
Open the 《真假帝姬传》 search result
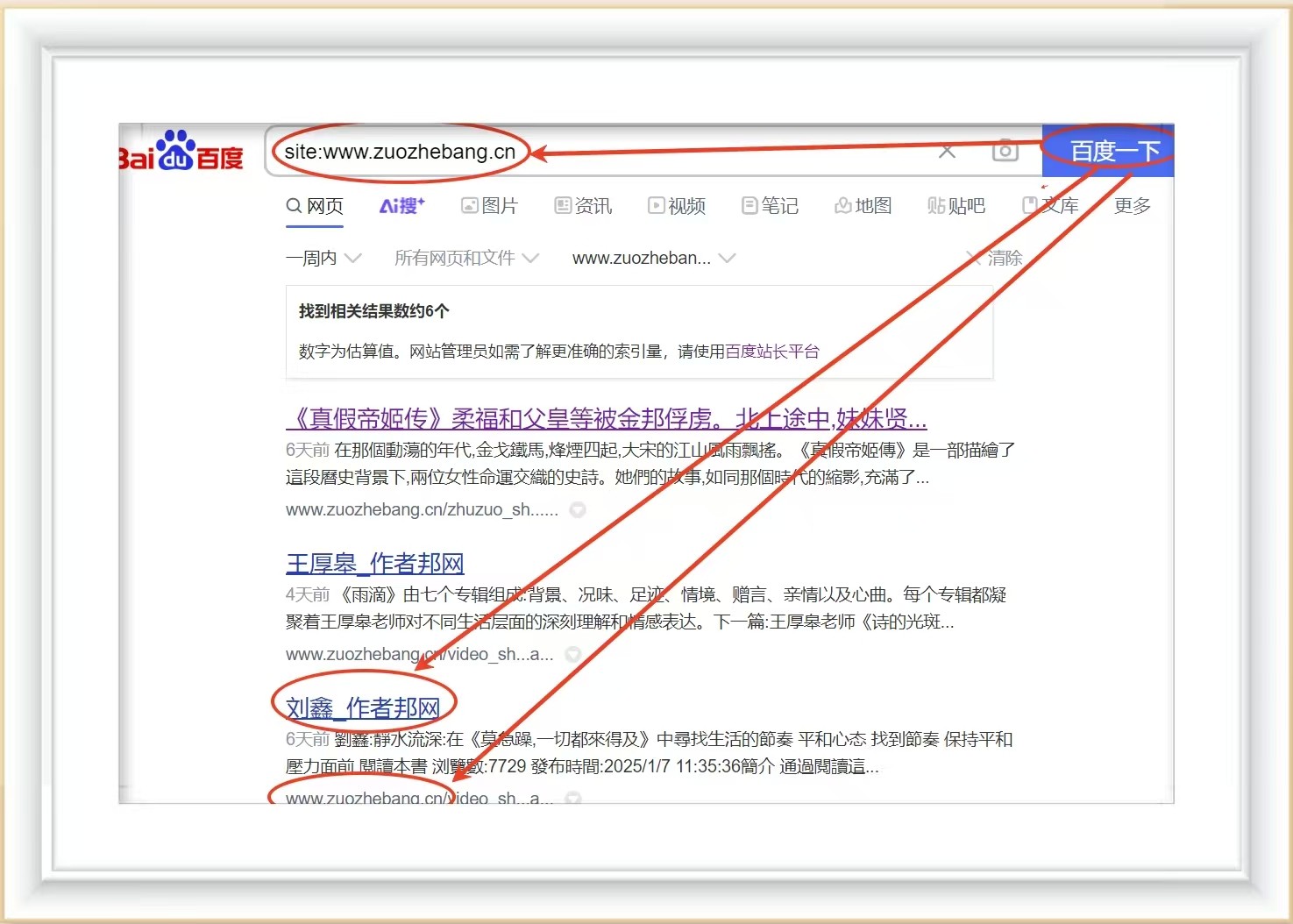(605, 419)
